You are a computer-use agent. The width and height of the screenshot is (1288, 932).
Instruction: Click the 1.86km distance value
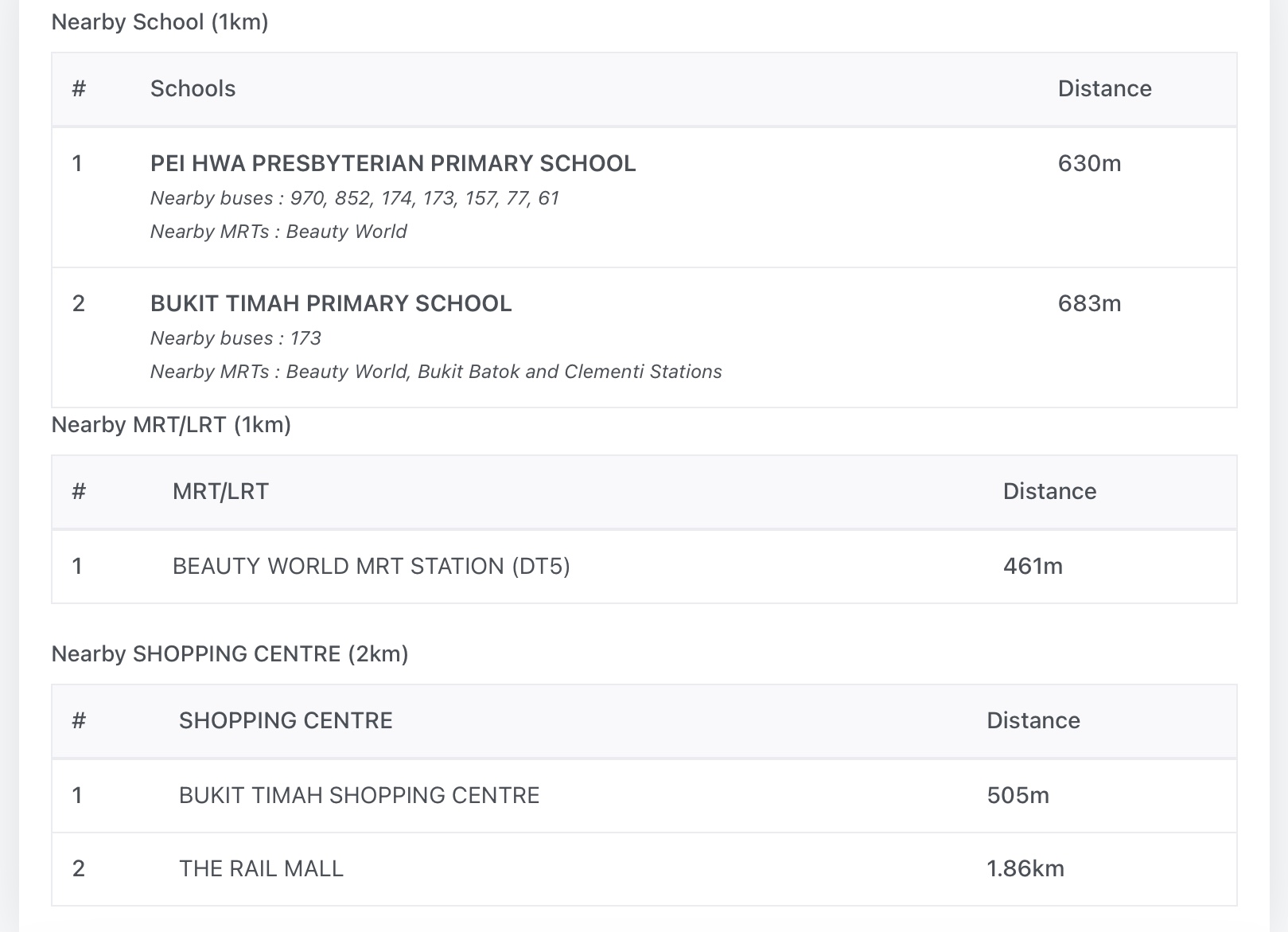click(x=1025, y=868)
